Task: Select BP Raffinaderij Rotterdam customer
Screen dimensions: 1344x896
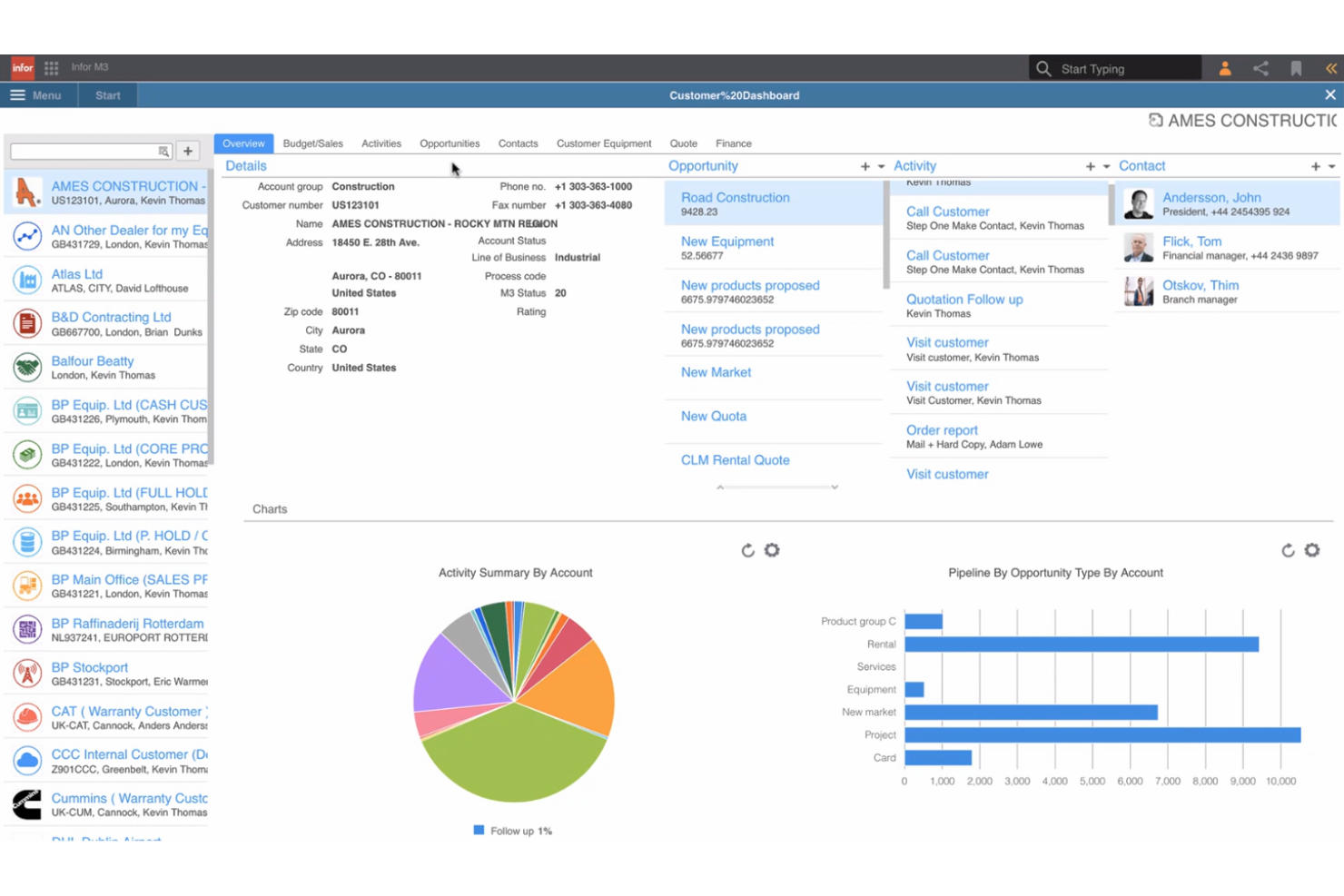Action: point(106,630)
